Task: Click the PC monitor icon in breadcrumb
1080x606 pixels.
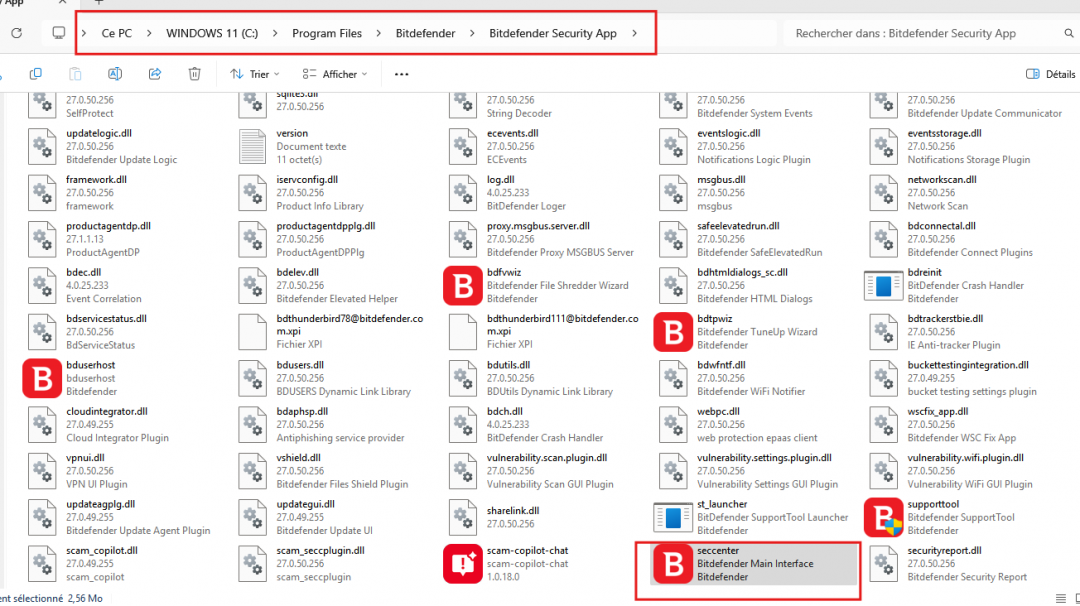Action: [x=59, y=33]
